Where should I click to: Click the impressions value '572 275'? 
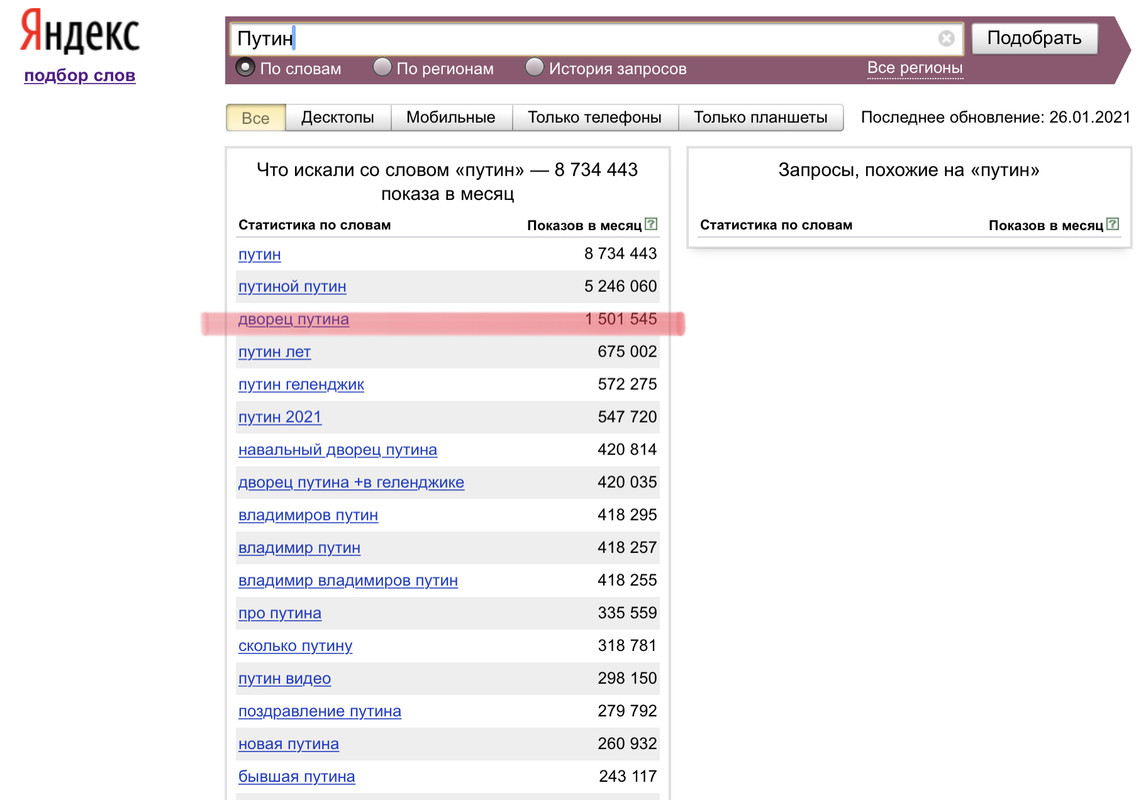(x=627, y=384)
